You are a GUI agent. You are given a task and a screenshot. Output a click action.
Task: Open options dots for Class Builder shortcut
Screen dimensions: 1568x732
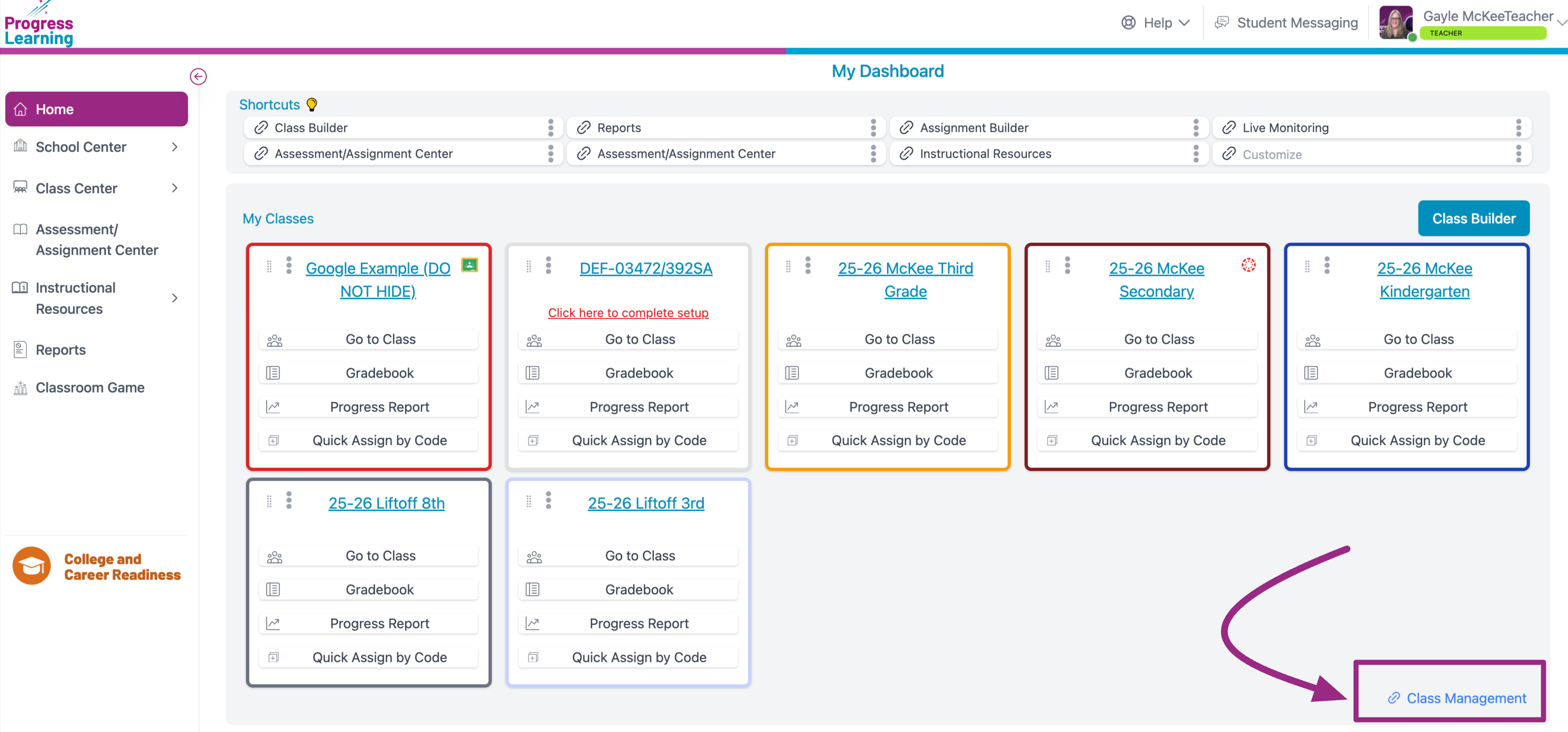550,128
